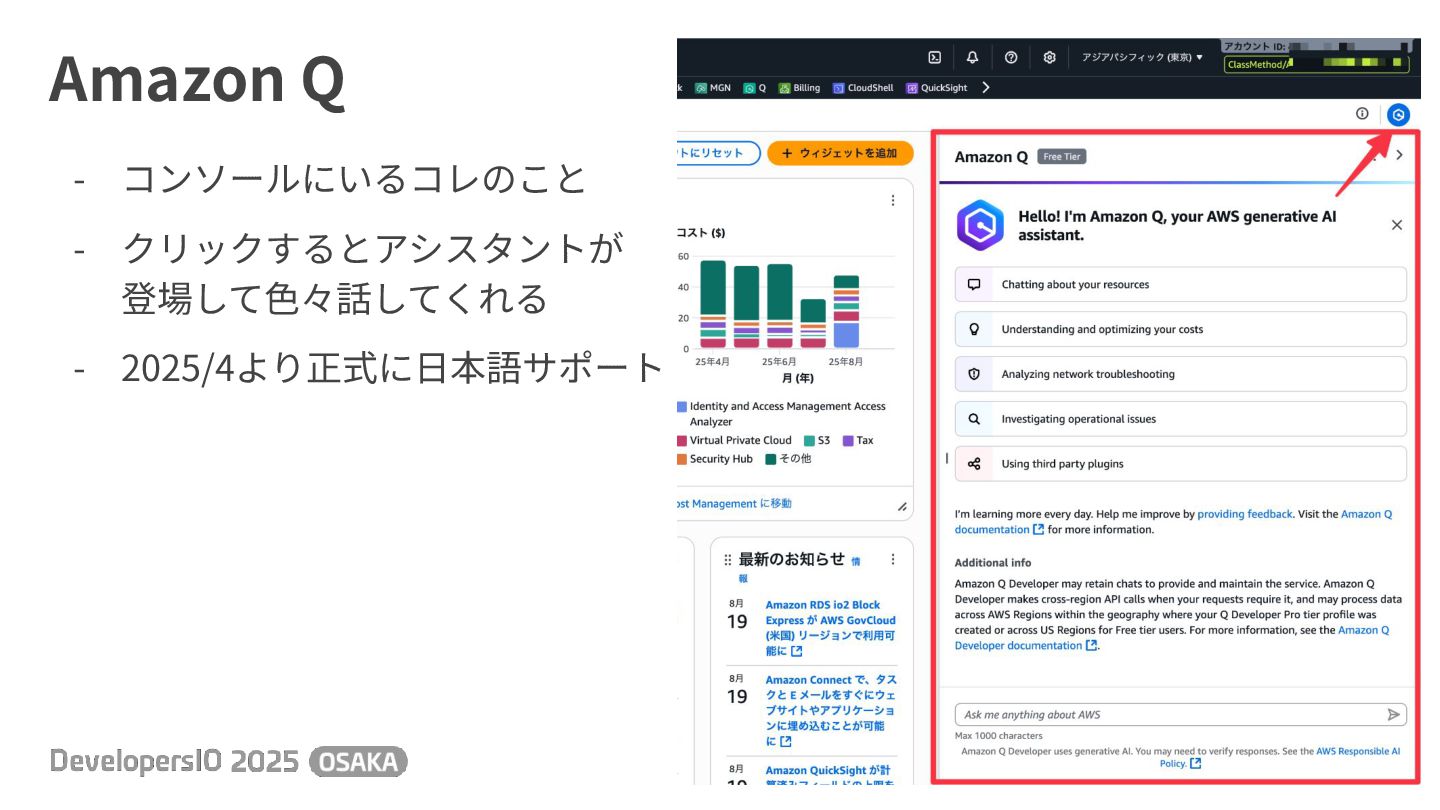Click the lightbulb icon on the costs suggestion

pos(974,329)
